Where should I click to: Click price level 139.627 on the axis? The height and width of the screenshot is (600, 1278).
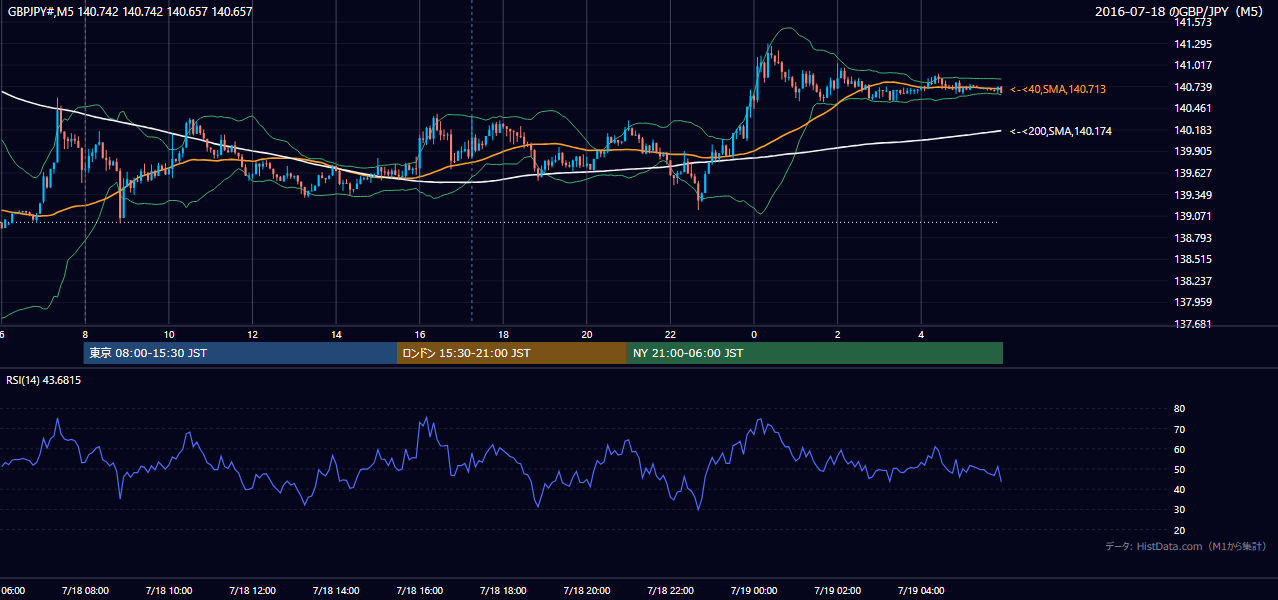(x=1193, y=173)
